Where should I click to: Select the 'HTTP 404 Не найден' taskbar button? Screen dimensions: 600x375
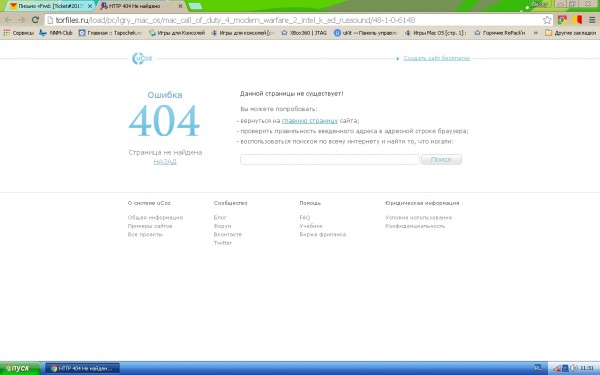82,368
